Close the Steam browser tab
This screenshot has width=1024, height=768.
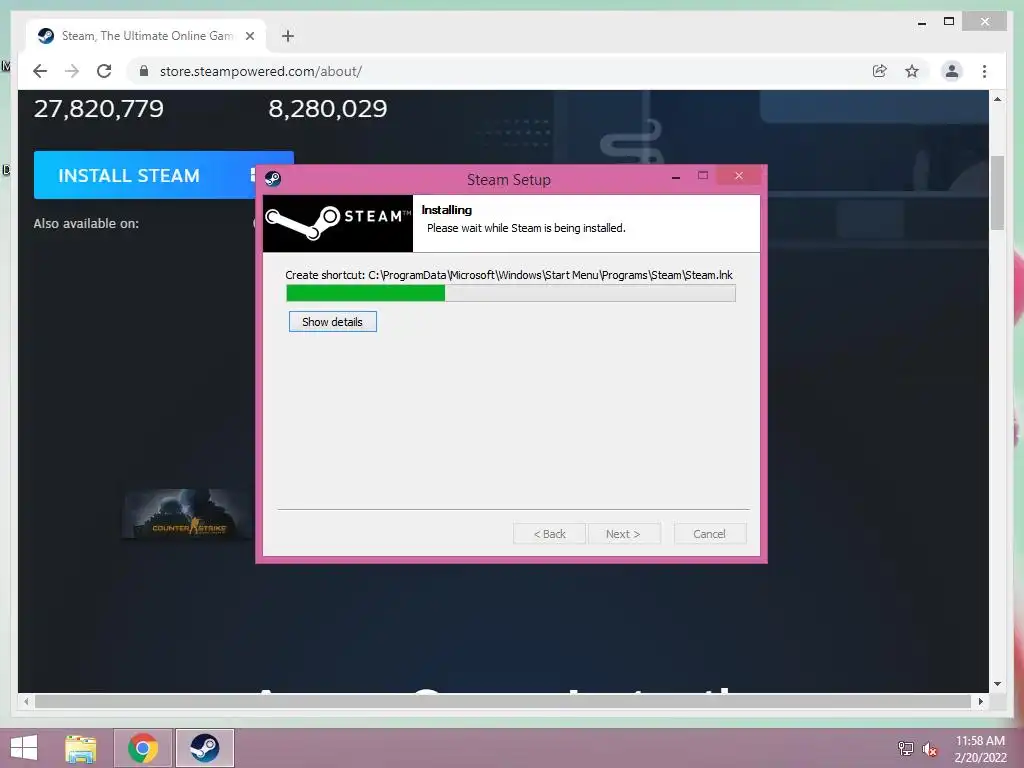click(x=249, y=36)
